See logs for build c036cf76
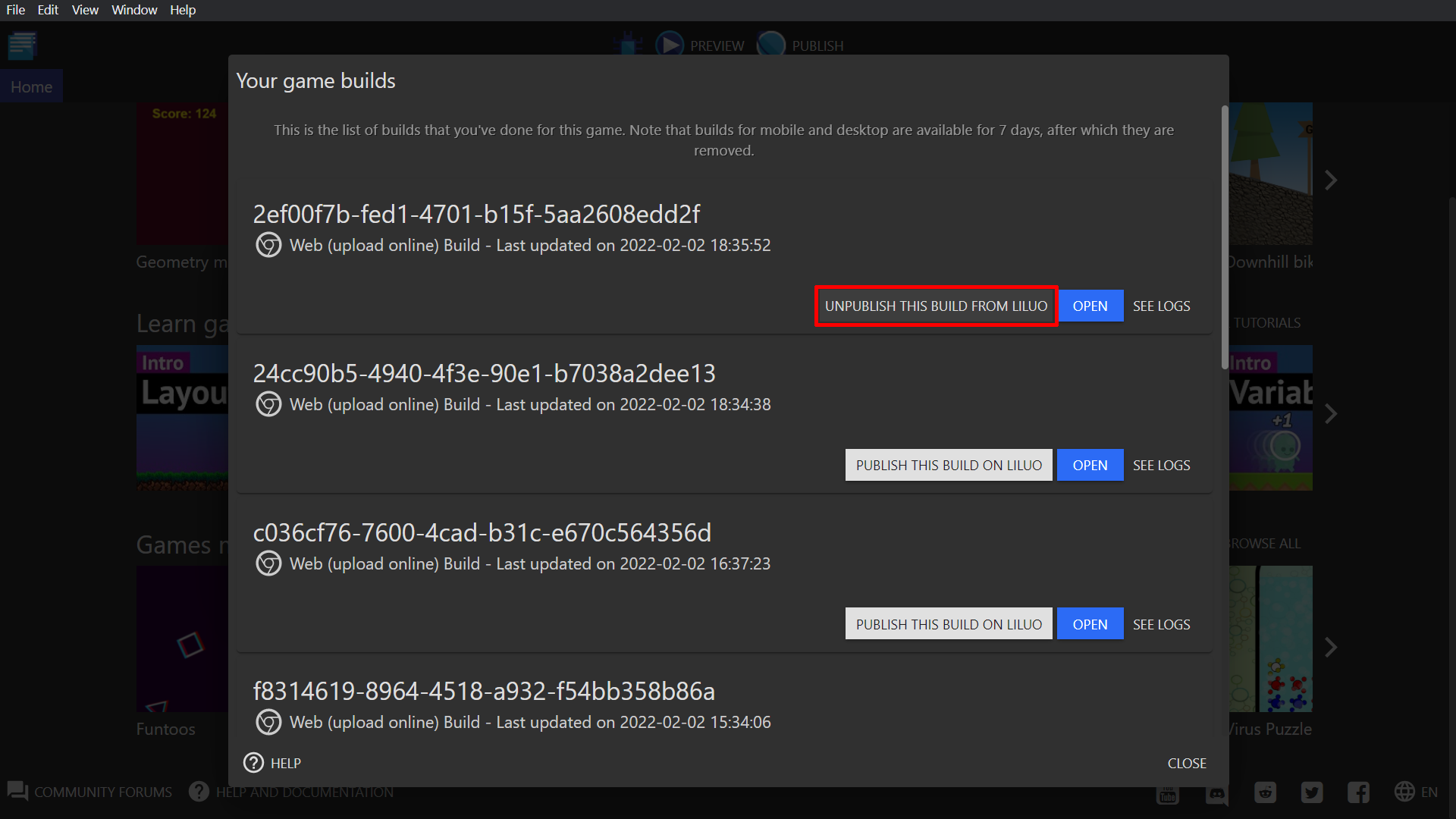Image resolution: width=1456 pixels, height=819 pixels. point(1161,625)
